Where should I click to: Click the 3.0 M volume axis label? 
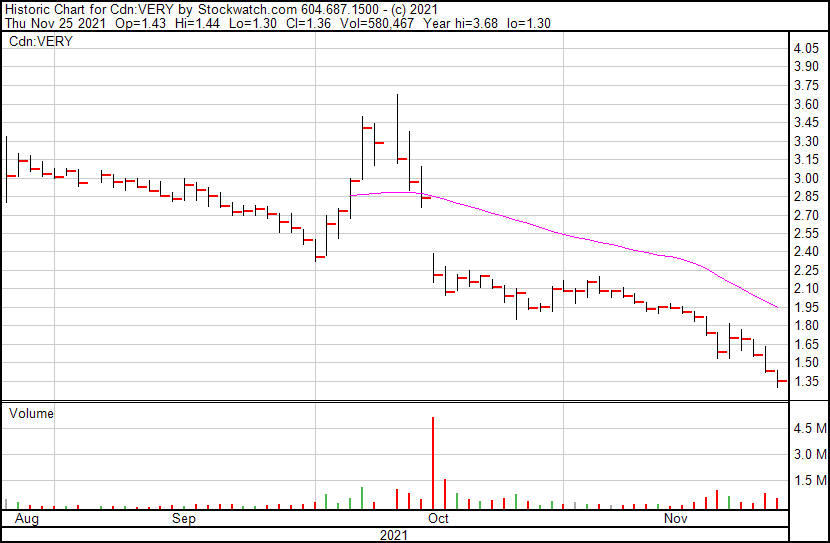[810, 454]
